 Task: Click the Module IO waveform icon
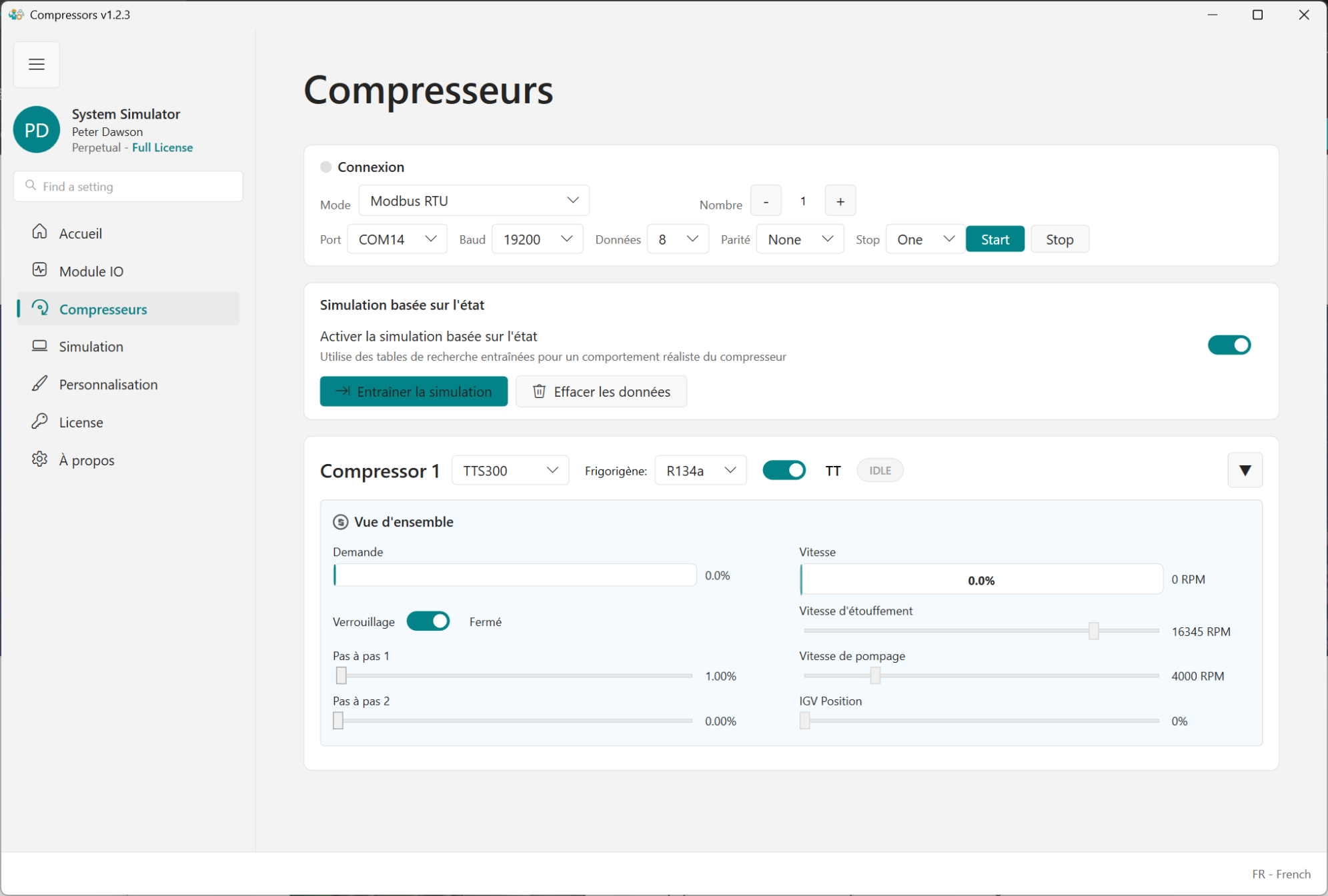pyautogui.click(x=40, y=270)
